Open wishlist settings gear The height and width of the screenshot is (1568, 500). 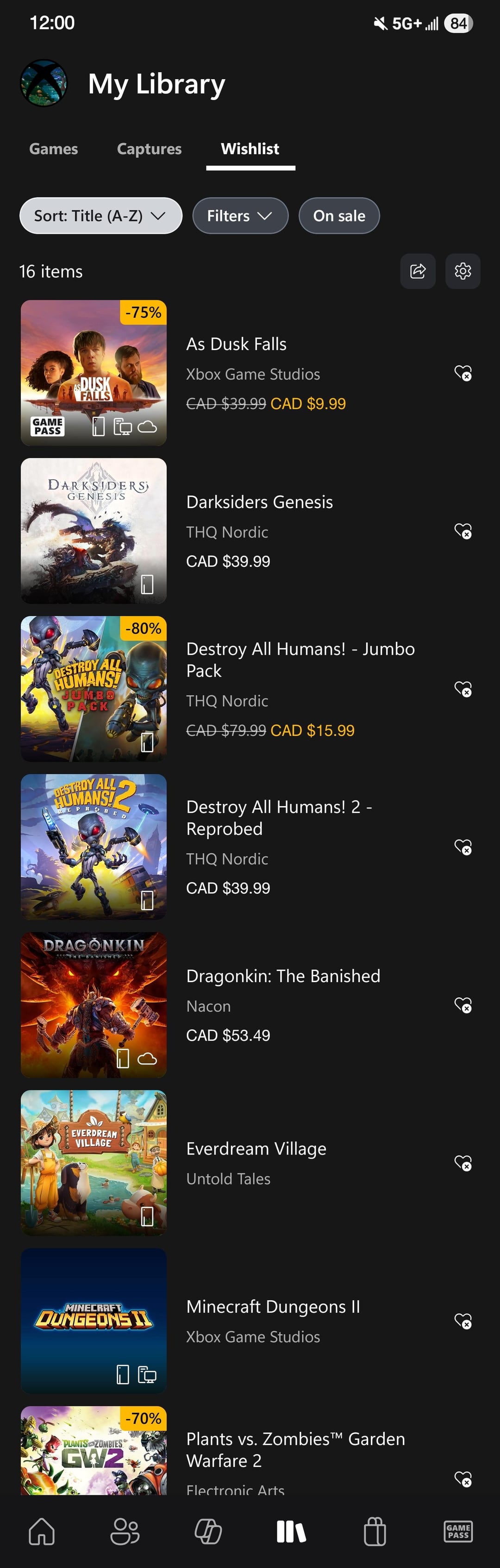click(463, 271)
